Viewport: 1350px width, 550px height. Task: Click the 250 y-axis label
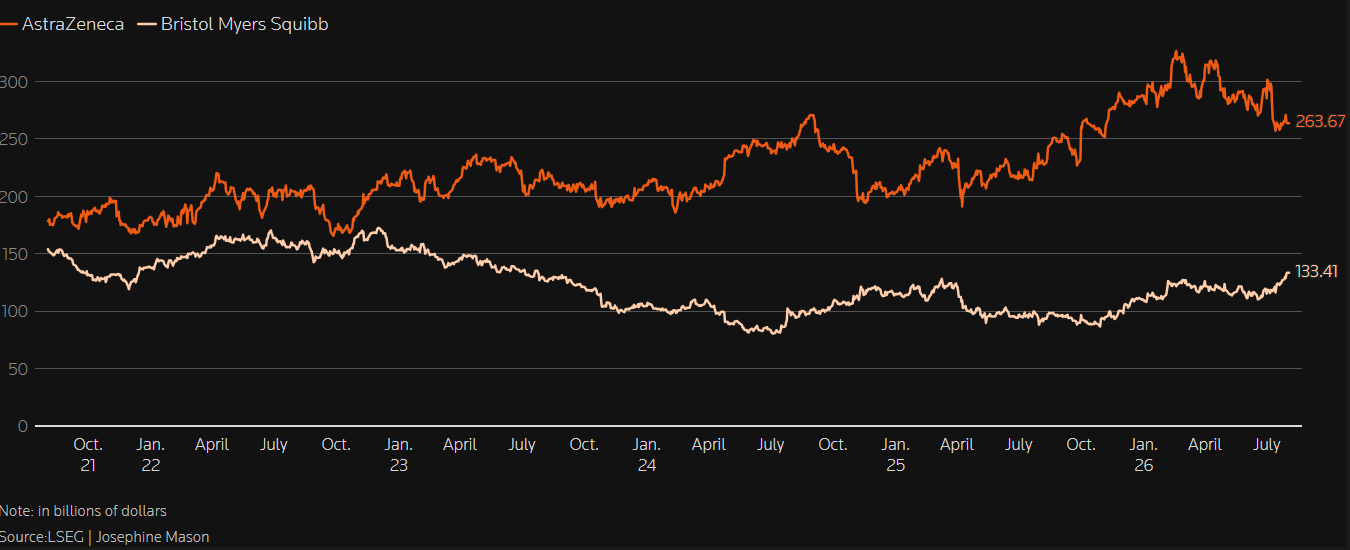13,139
